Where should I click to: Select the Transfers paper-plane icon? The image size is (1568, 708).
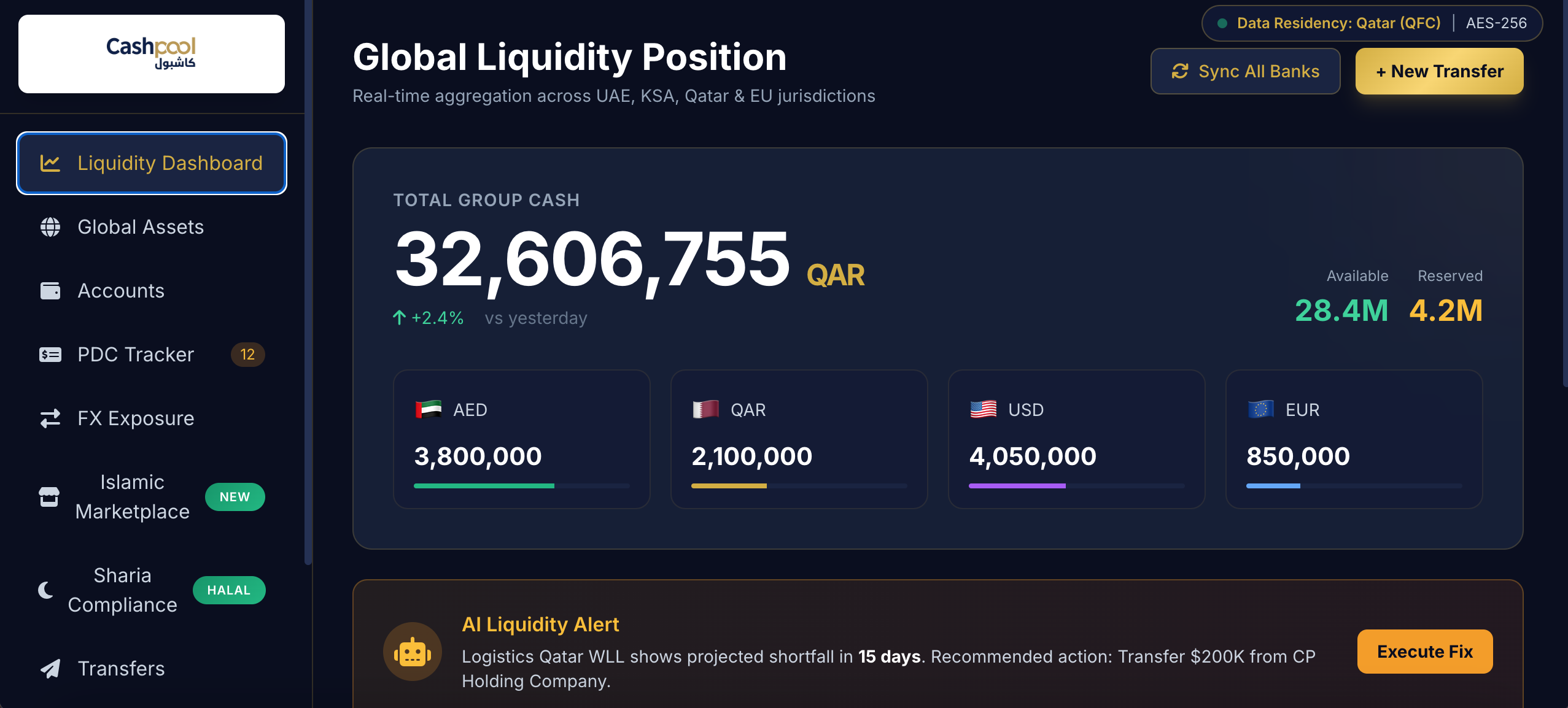pyautogui.click(x=50, y=668)
